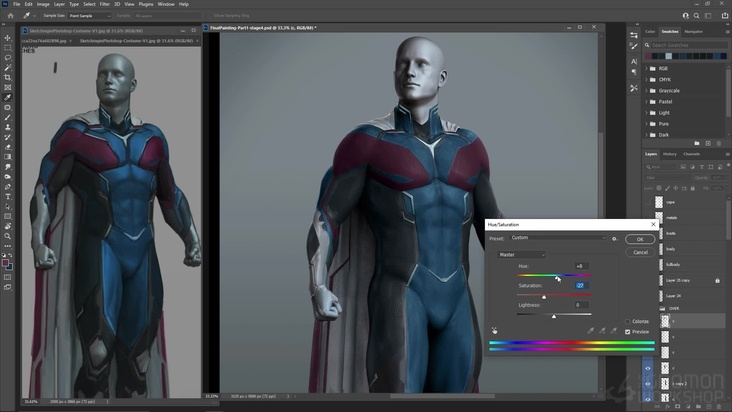Viewport: 732px width, 412px height.
Task: Expand the Light swatches folder
Action: point(647,112)
